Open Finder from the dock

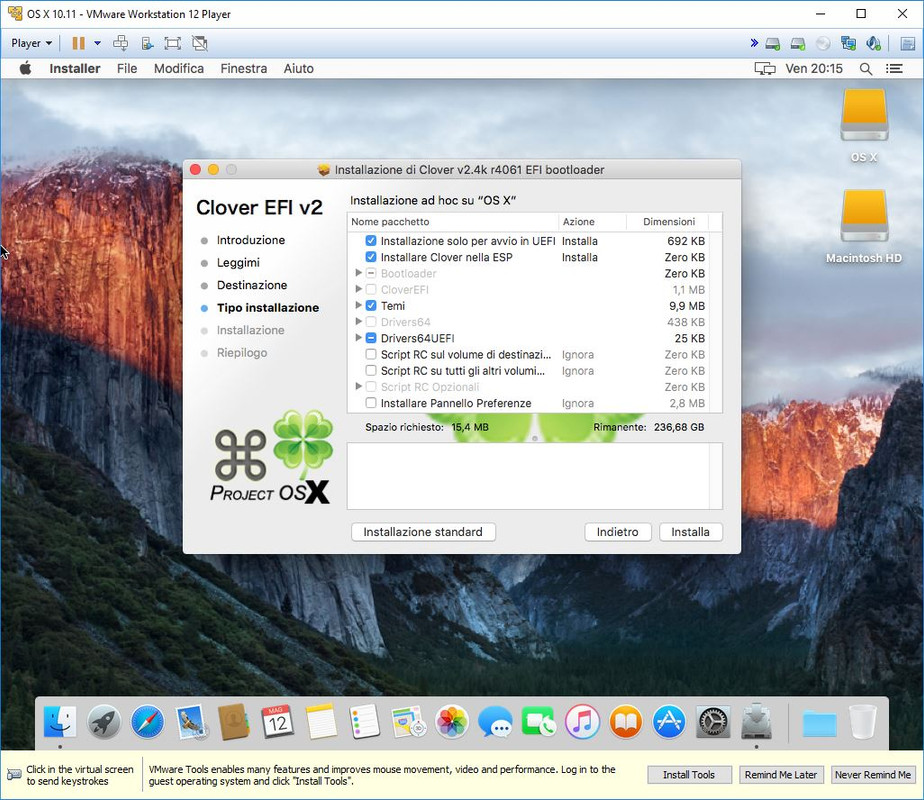pyautogui.click(x=60, y=721)
